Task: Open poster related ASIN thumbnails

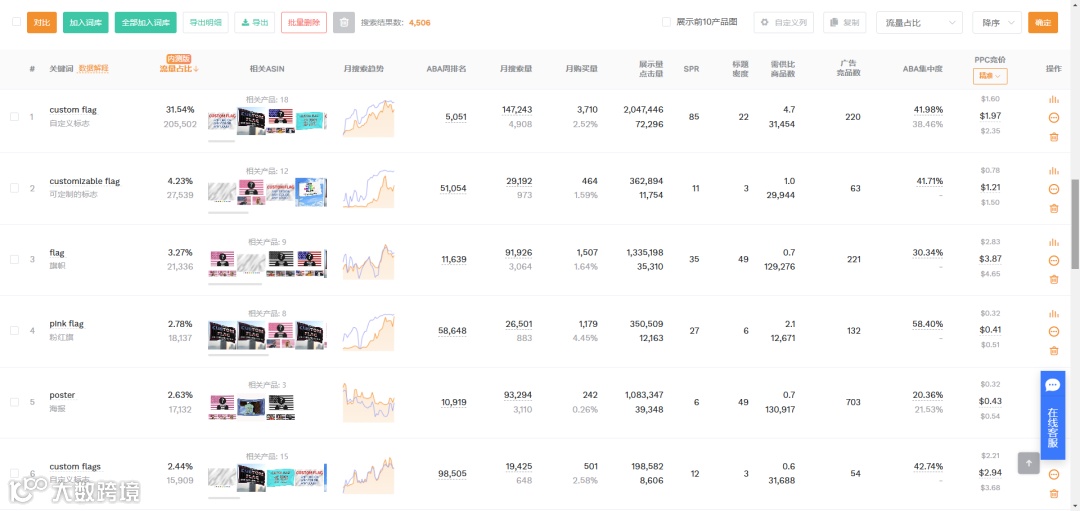Action: (252, 406)
